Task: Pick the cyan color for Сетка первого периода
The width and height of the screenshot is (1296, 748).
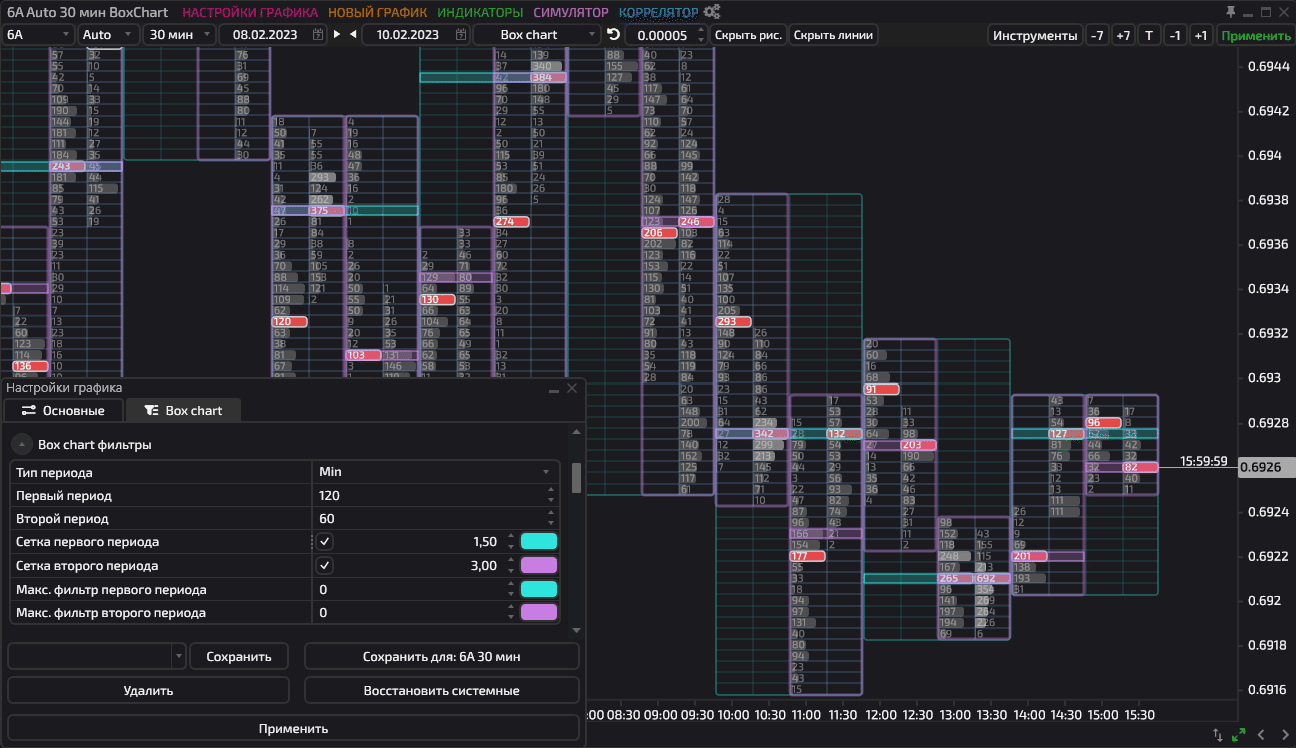Action: [x=539, y=542]
